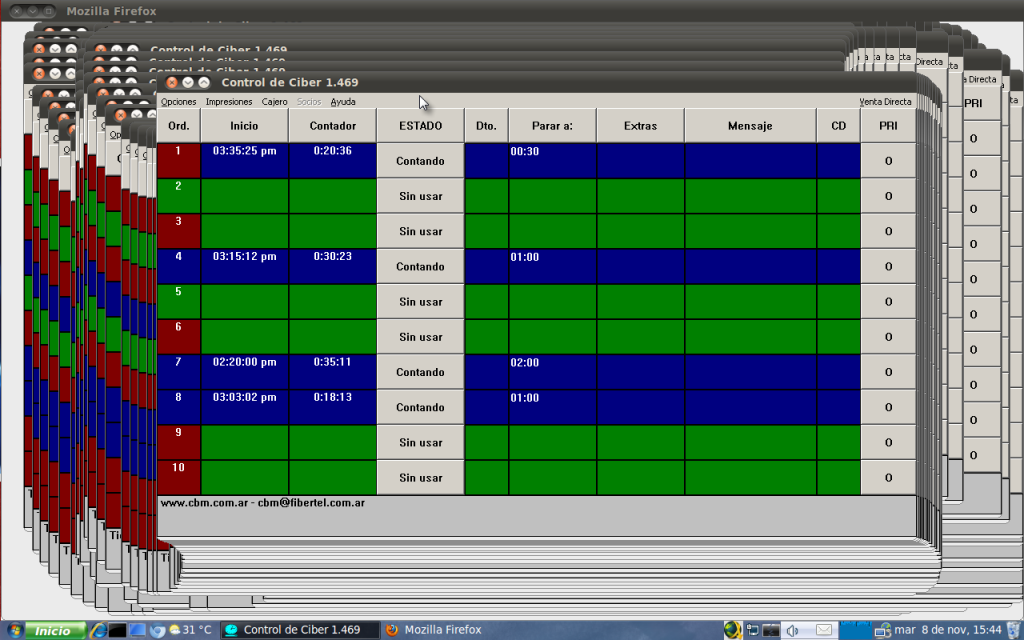The width and height of the screenshot is (1024, 640).
Task: Click Sin usar button for station 3
Action: coord(421,231)
